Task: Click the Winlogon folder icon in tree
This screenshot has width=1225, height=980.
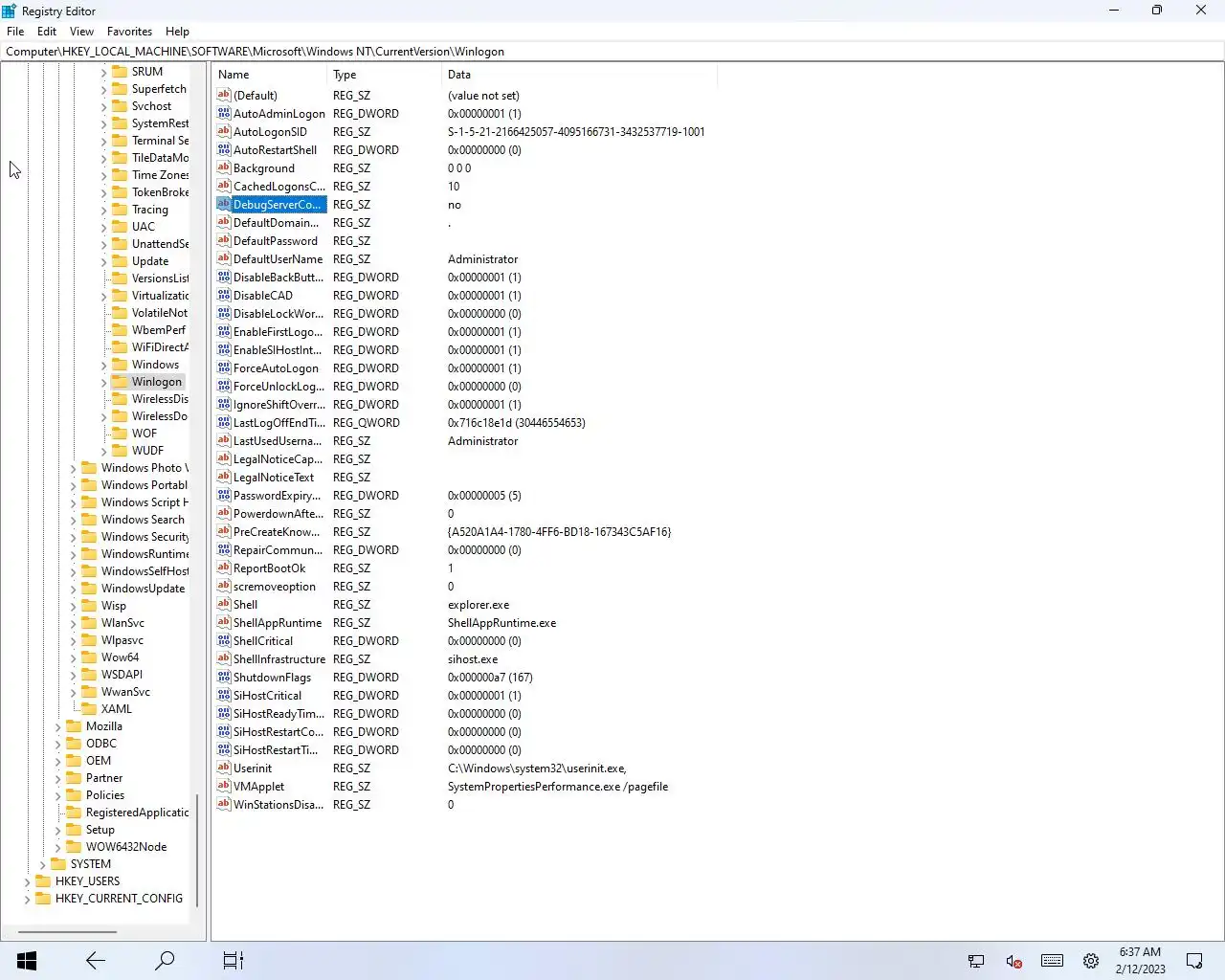Action: (x=120, y=381)
